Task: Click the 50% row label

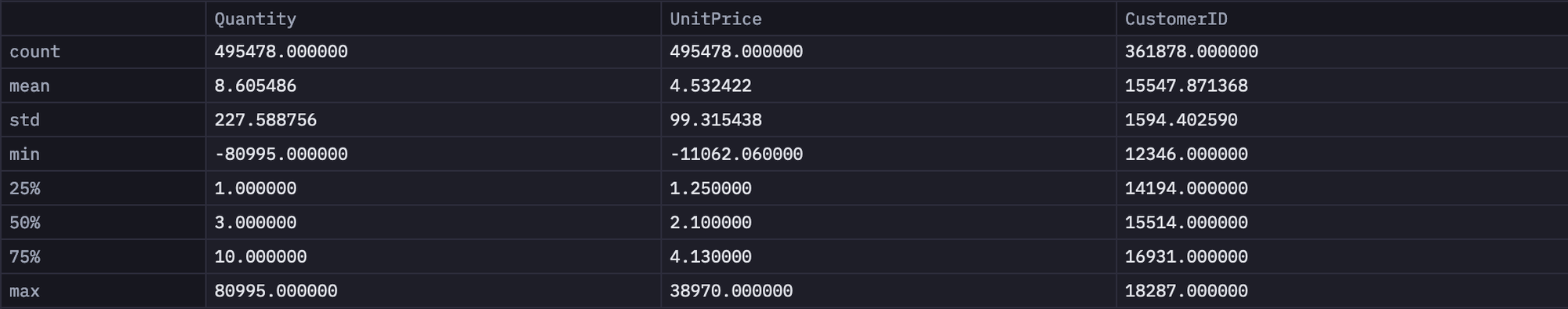Action: click(24, 223)
